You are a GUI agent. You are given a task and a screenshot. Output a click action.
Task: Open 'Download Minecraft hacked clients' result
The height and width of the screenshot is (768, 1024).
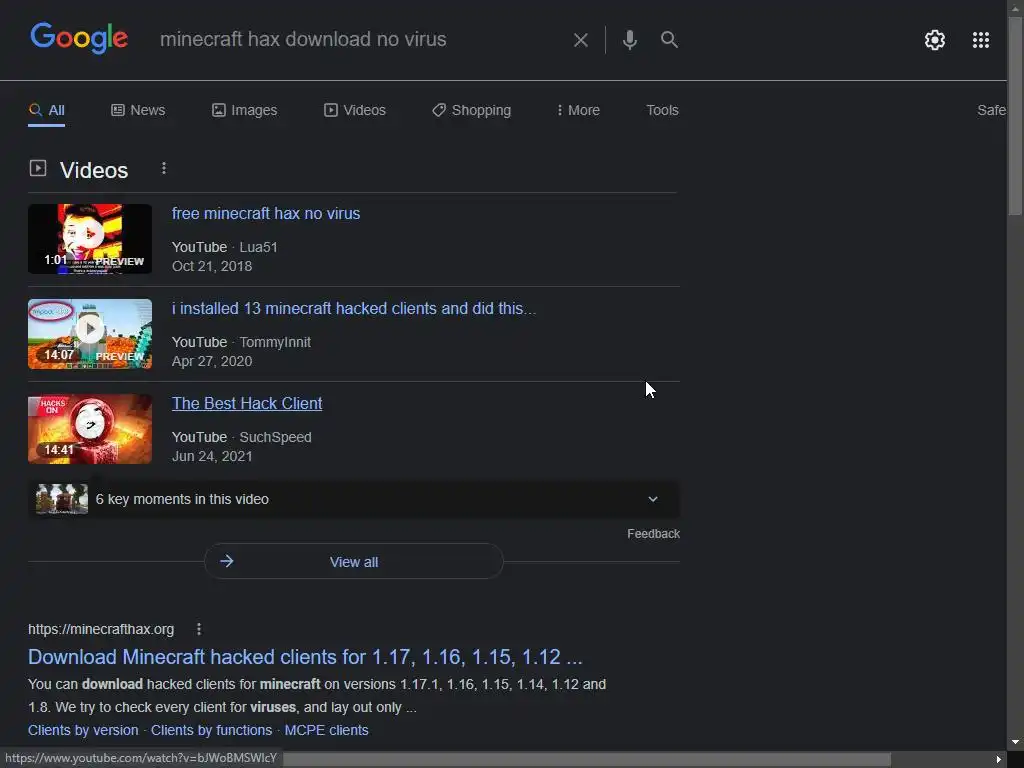click(305, 657)
